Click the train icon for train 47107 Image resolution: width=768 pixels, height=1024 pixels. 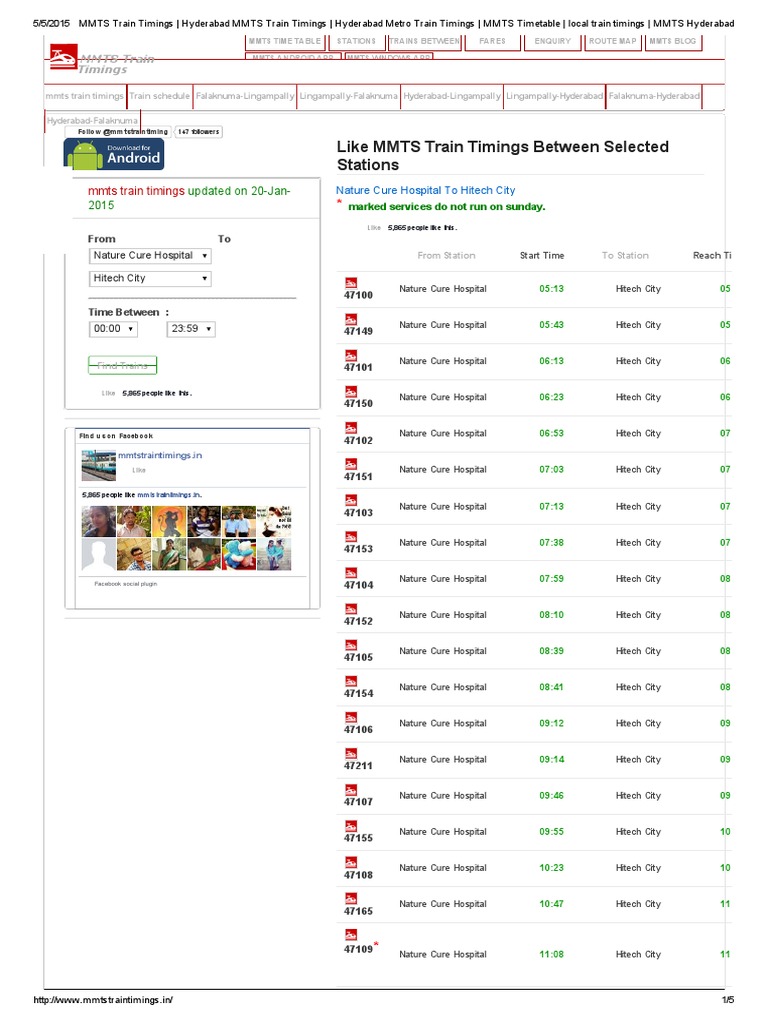coord(351,790)
